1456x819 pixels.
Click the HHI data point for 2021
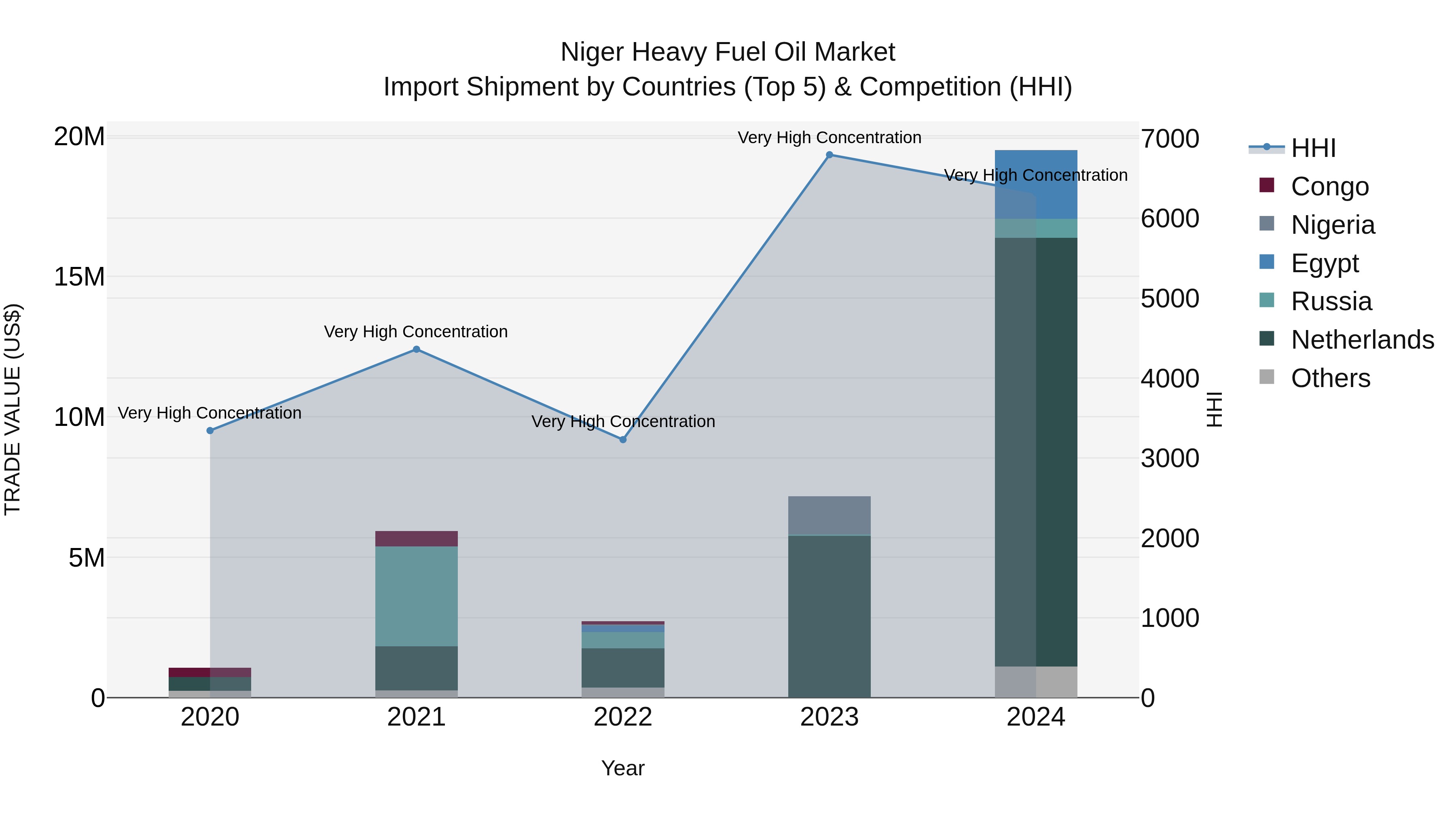point(417,349)
